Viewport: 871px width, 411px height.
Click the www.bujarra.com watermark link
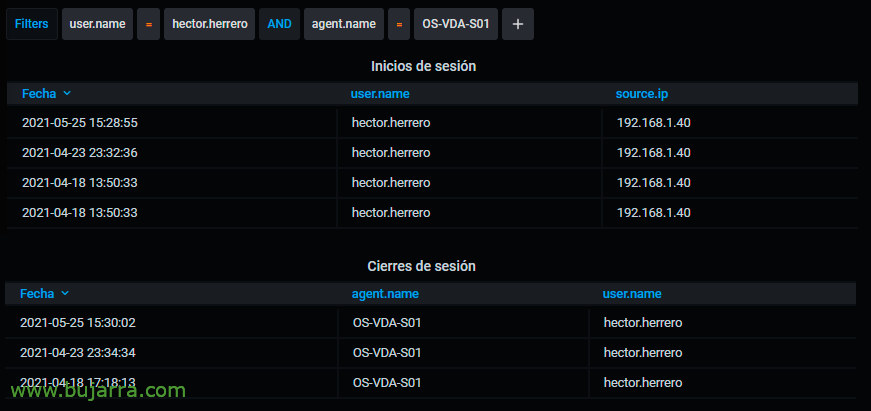[98, 391]
